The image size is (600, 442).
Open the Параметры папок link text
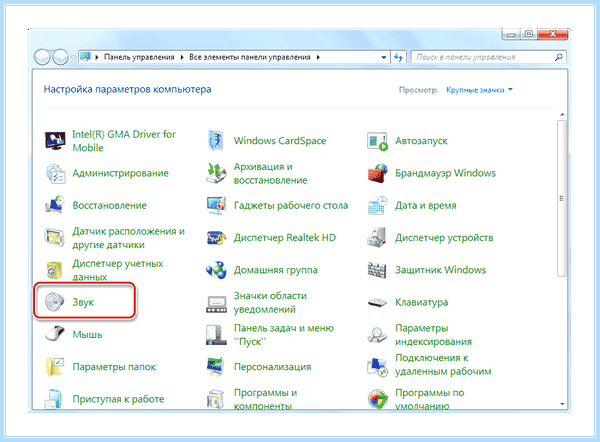coord(114,367)
